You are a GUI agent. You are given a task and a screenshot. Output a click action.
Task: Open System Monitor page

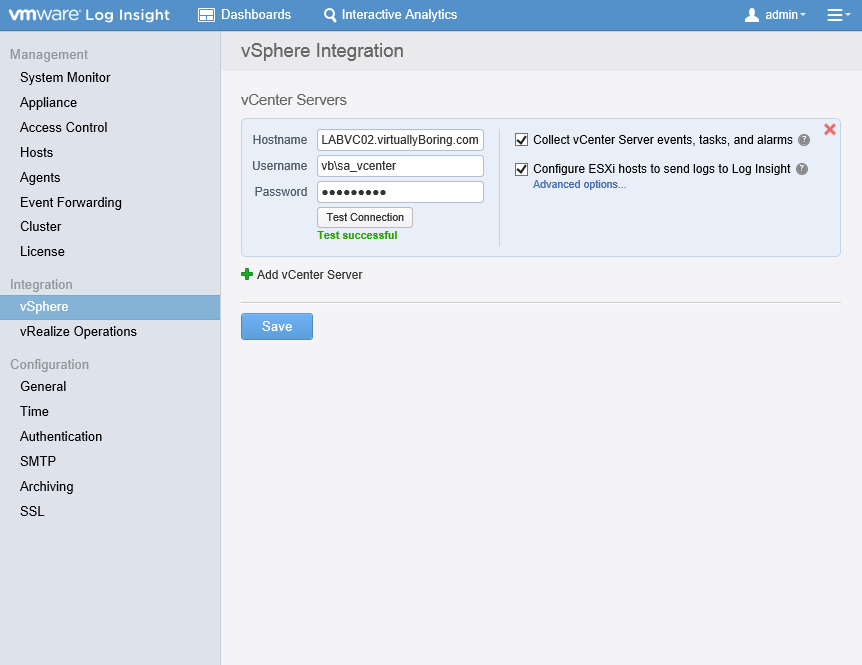point(65,77)
